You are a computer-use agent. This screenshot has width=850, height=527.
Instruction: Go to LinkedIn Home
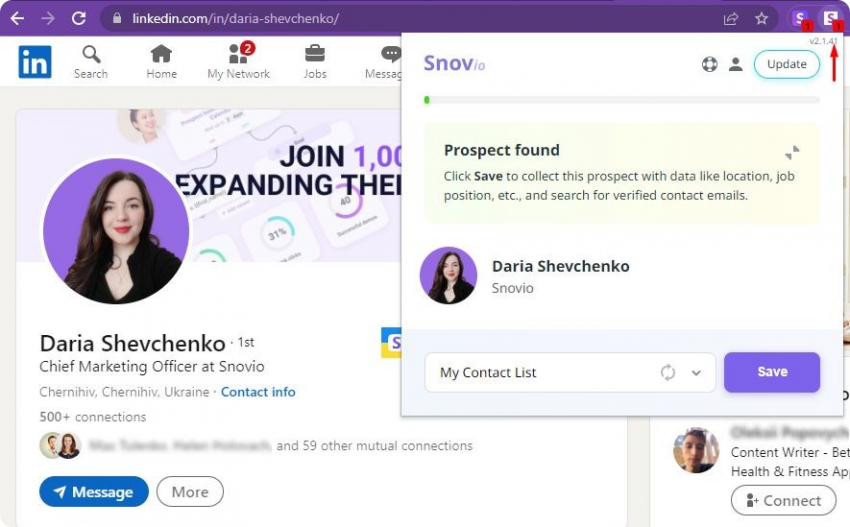point(162,62)
